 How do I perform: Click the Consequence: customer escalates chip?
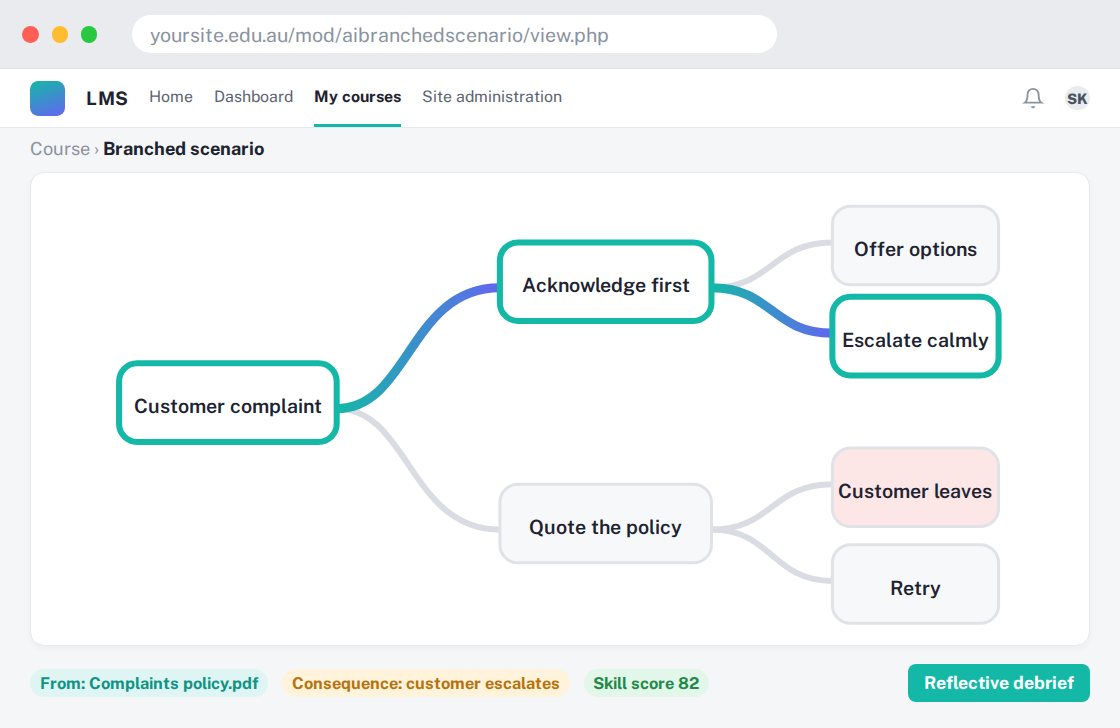426,683
